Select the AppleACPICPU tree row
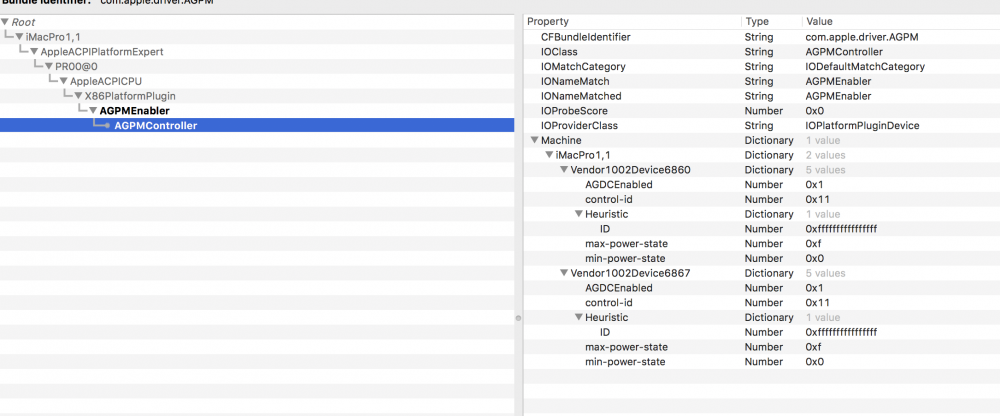Screen dimensions: 1000x416 coord(257,81)
